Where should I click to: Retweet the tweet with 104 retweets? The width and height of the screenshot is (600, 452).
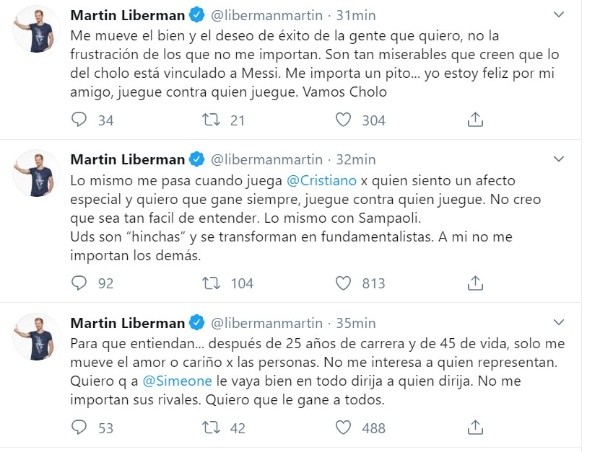click(x=210, y=283)
